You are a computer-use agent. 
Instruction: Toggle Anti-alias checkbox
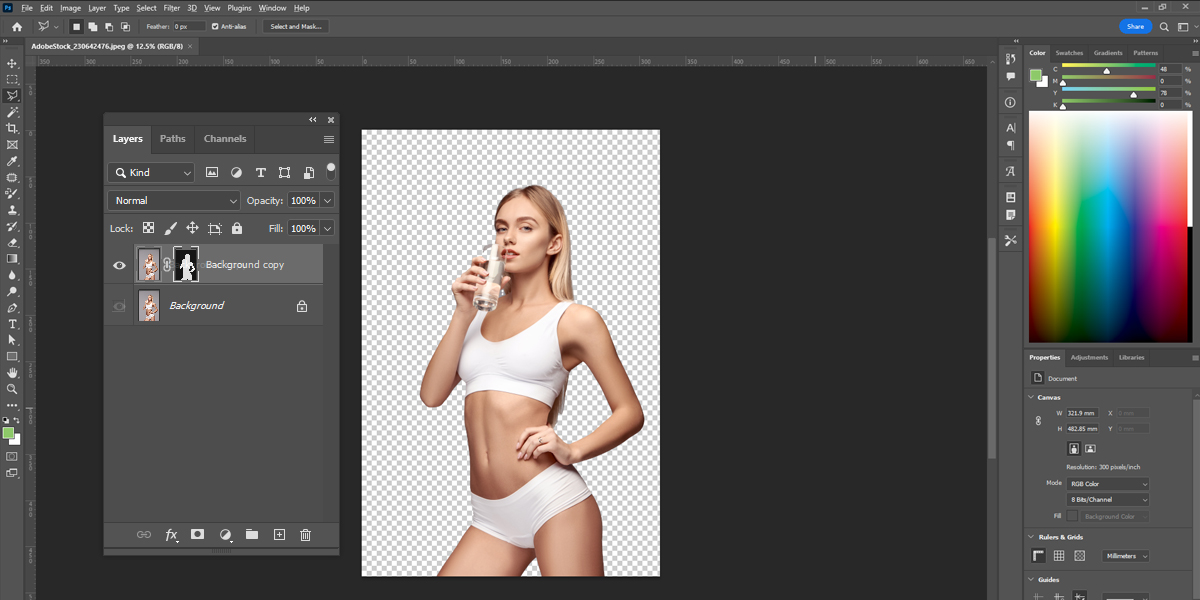coord(215,26)
